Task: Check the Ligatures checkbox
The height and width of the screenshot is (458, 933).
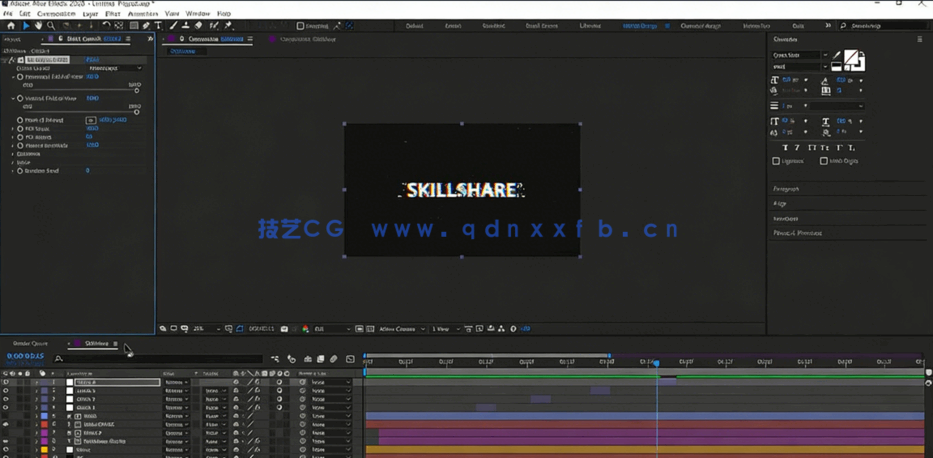Action: (777, 161)
